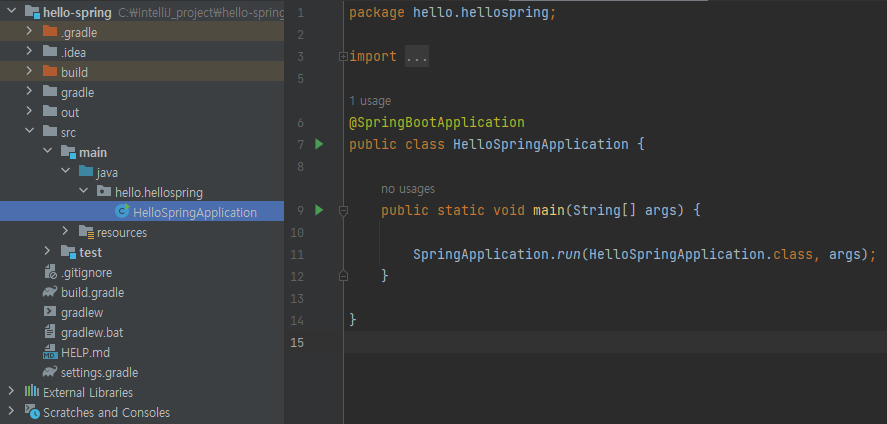Expand the out folder chevron
This screenshot has height=424, width=887.
pyautogui.click(x=29, y=112)
